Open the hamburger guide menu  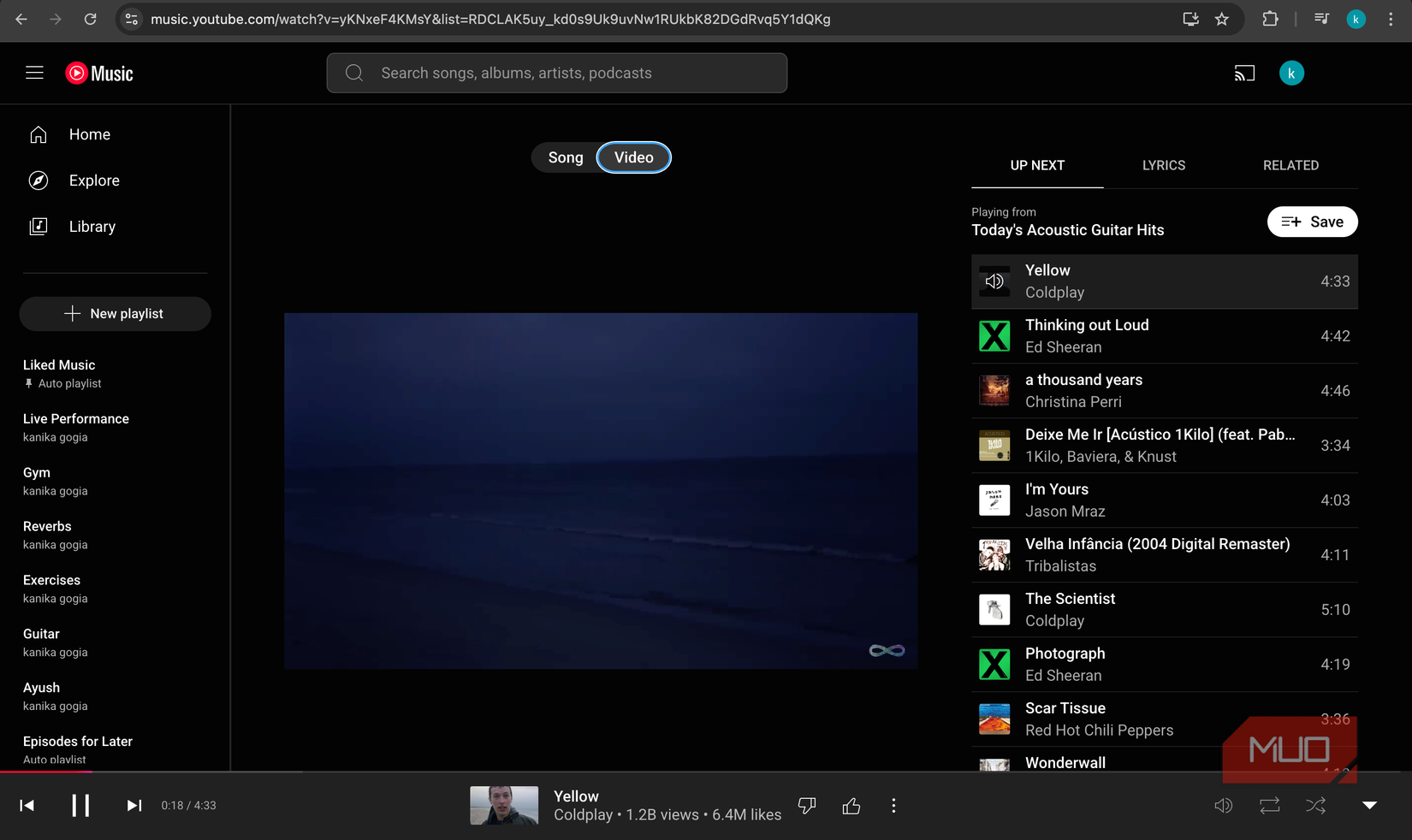[34, 74]
